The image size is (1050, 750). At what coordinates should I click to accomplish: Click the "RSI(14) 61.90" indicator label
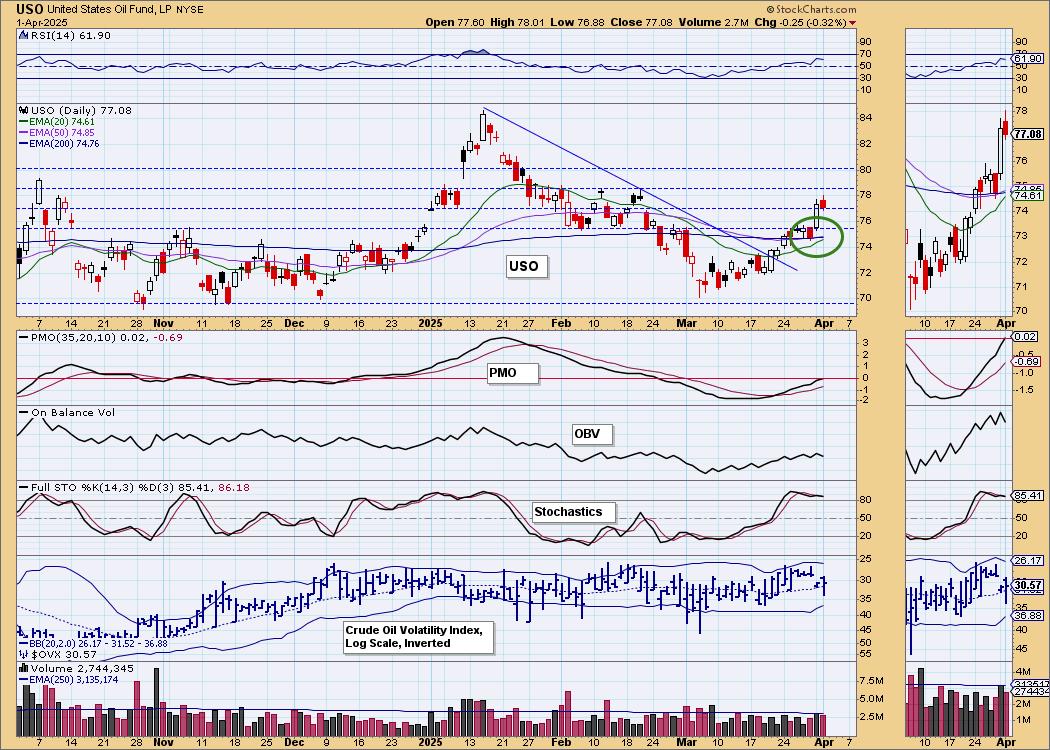[70, 35]
